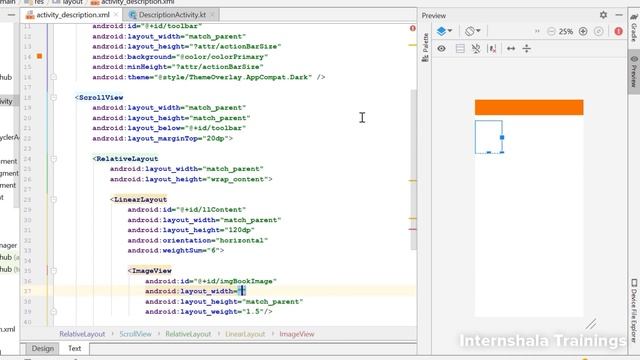Click the vertical align divider icon

pos(527,49)
